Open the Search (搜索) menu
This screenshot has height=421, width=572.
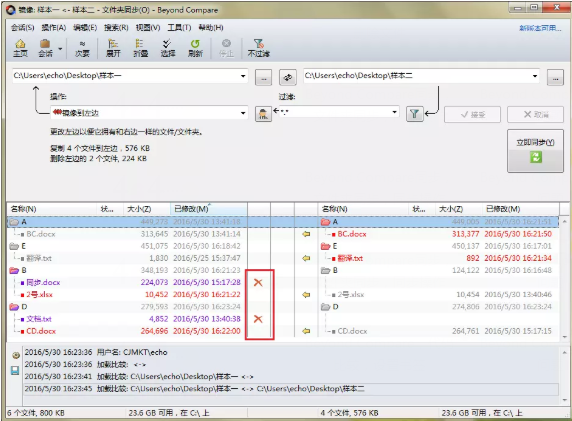pos(116,28)
